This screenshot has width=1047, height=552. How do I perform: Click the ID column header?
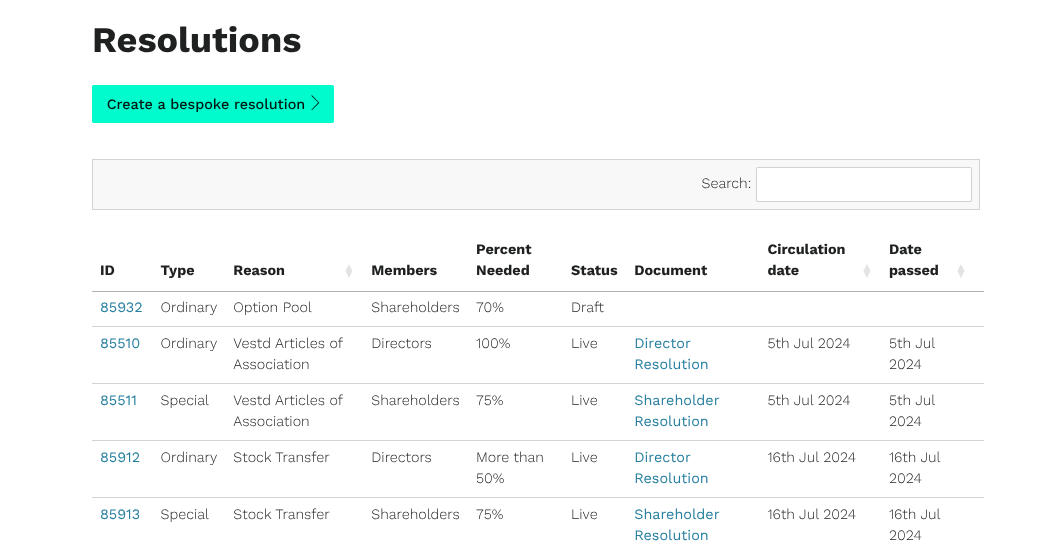(x=108, y=270)
